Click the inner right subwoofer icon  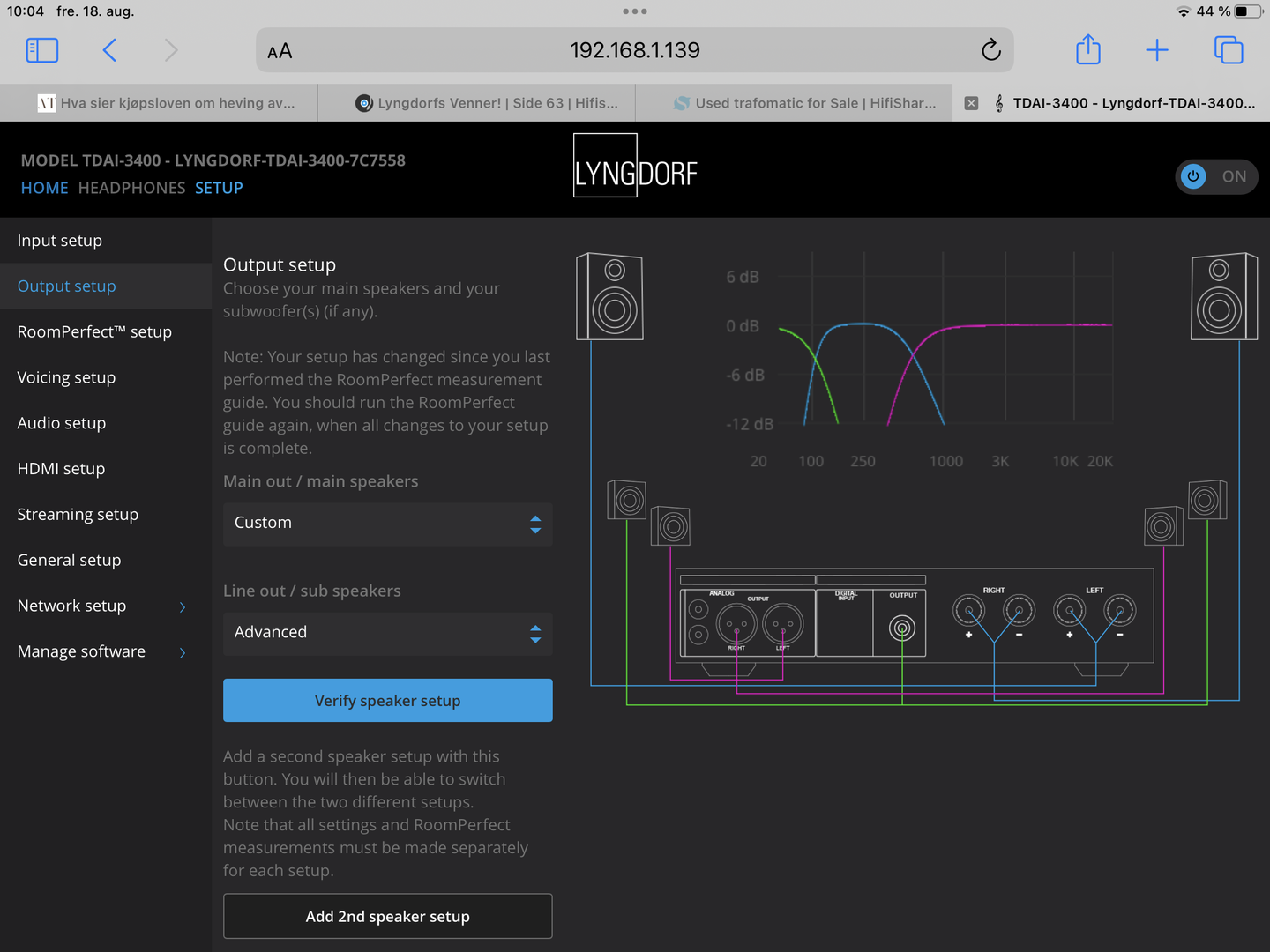[1164, 526]
